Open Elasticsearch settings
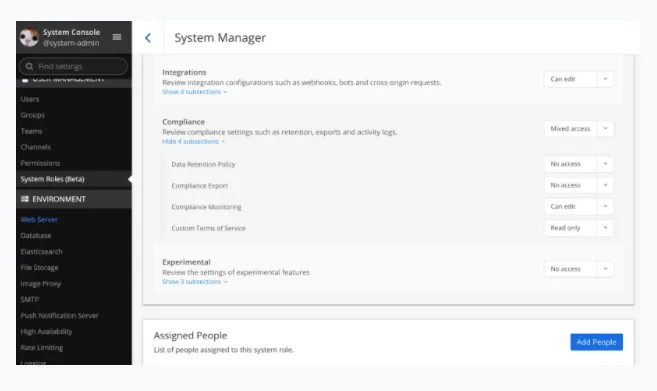 (x=41, y=251)
